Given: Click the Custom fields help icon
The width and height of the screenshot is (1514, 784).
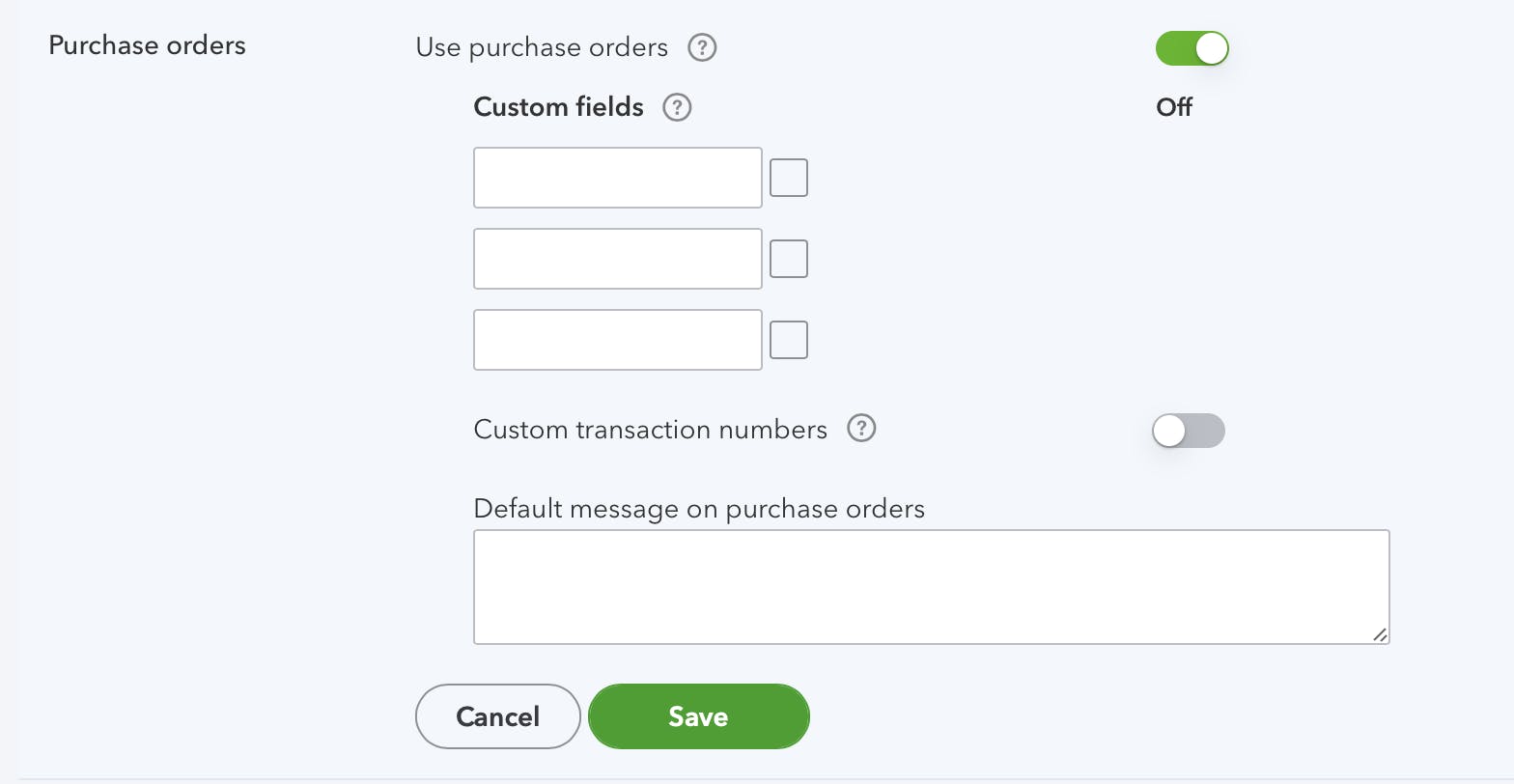Looking at the screenshot, I should 677,108.
